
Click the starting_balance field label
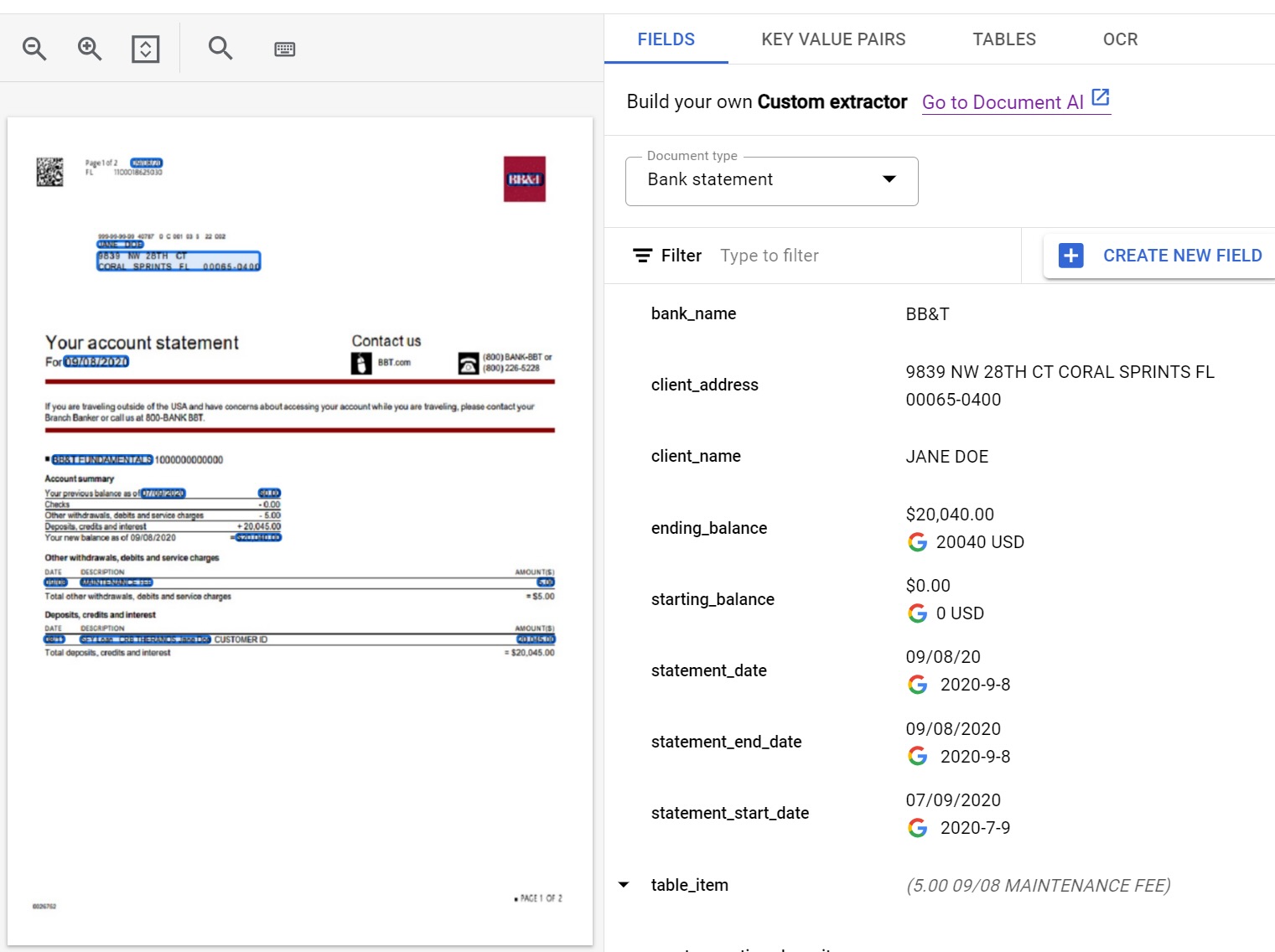713,599
